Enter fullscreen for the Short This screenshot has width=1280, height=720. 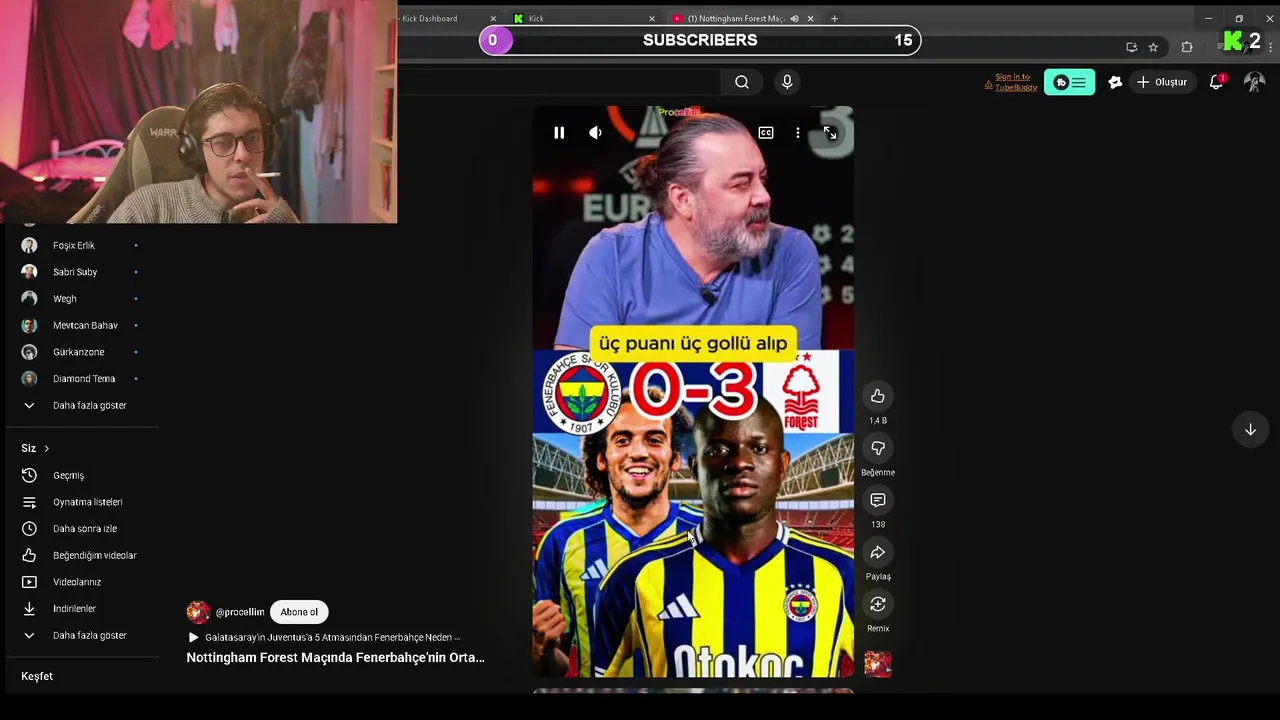829,132
